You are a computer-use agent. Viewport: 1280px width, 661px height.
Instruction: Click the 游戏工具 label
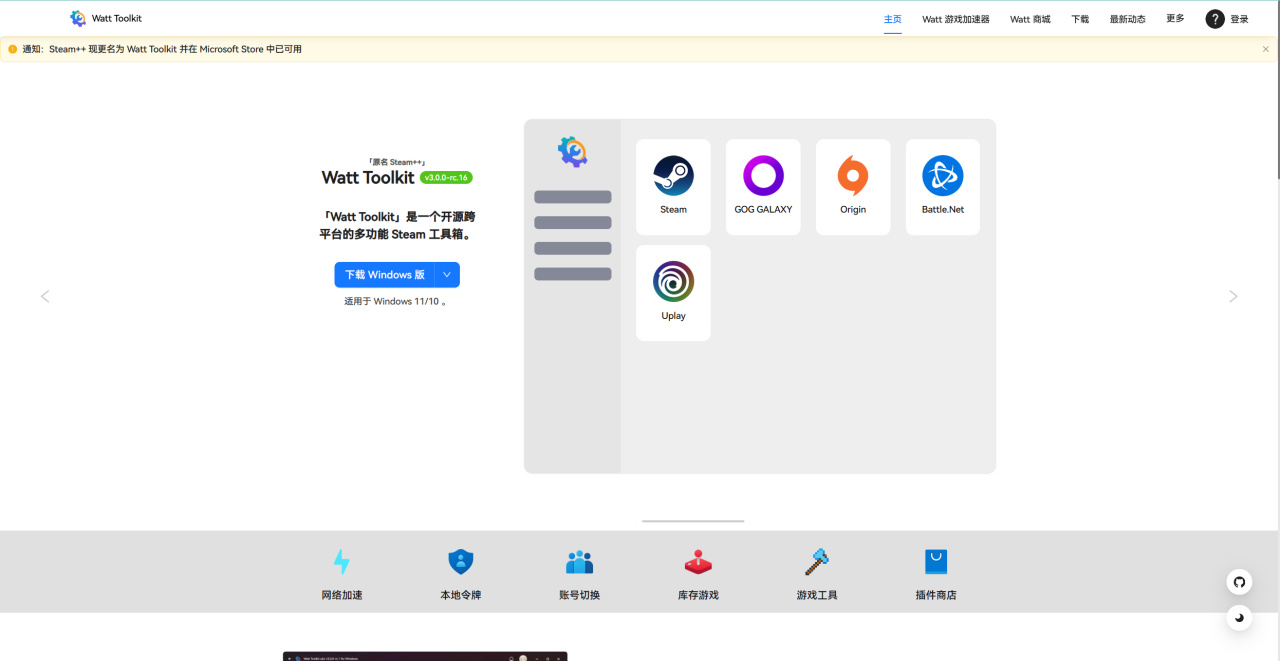817,595
